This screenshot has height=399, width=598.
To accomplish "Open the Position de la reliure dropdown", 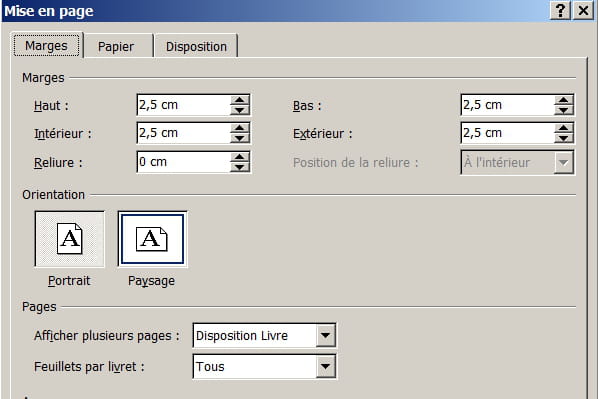I will 564,162.
